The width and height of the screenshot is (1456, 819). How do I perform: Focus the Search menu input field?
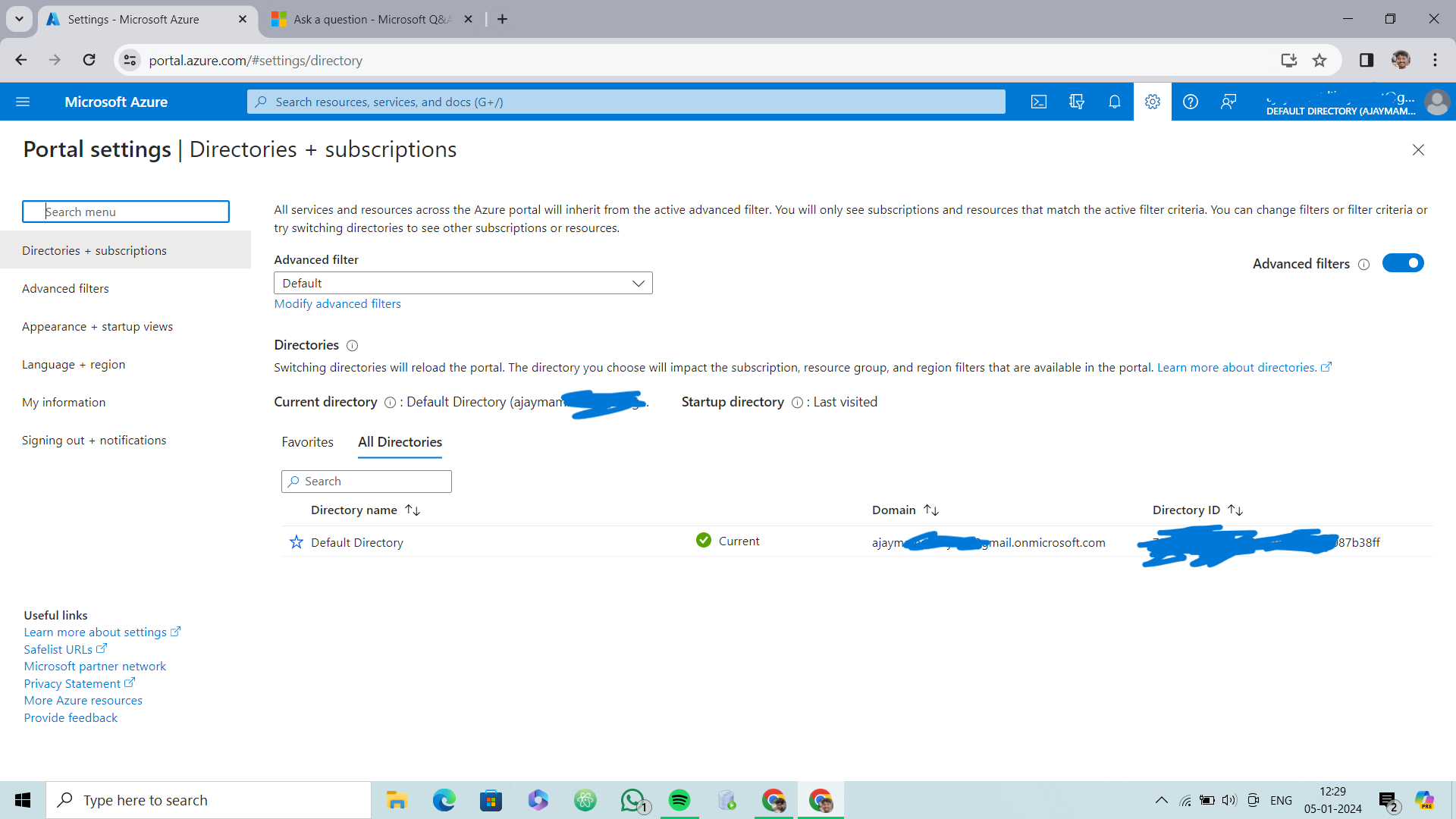(x=126, y=212)
